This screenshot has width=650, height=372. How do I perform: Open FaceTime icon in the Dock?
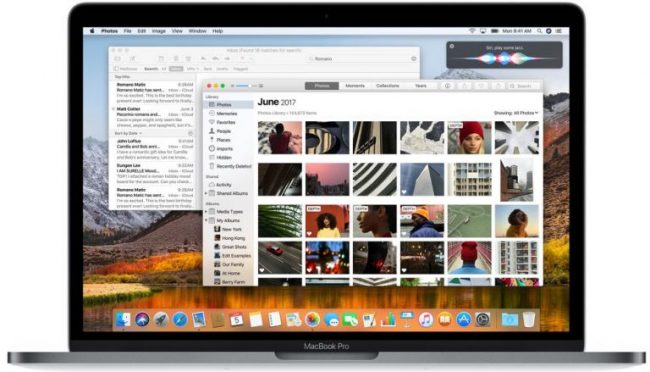[x=350, y=319]
